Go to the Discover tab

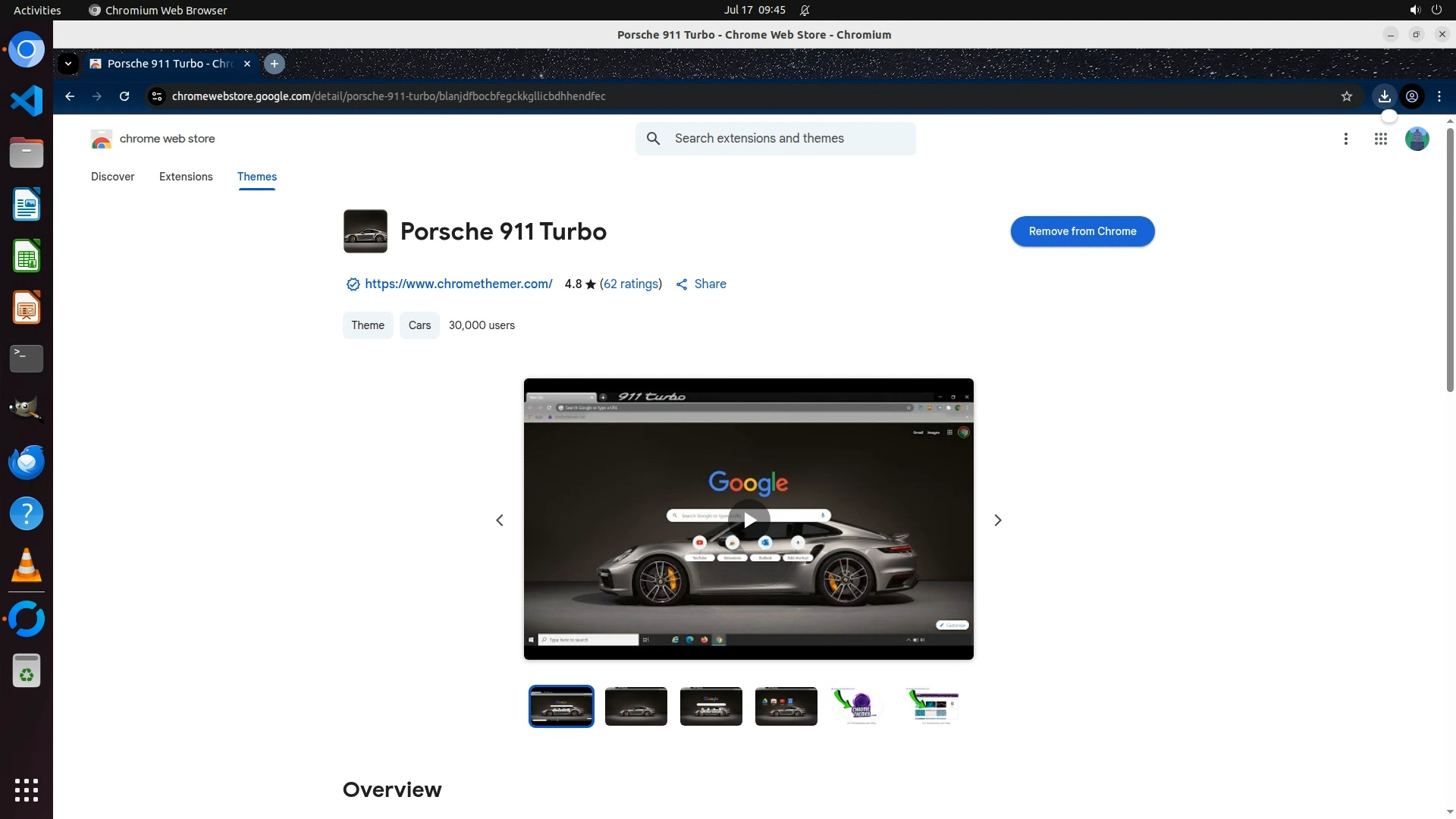point(112,177)
